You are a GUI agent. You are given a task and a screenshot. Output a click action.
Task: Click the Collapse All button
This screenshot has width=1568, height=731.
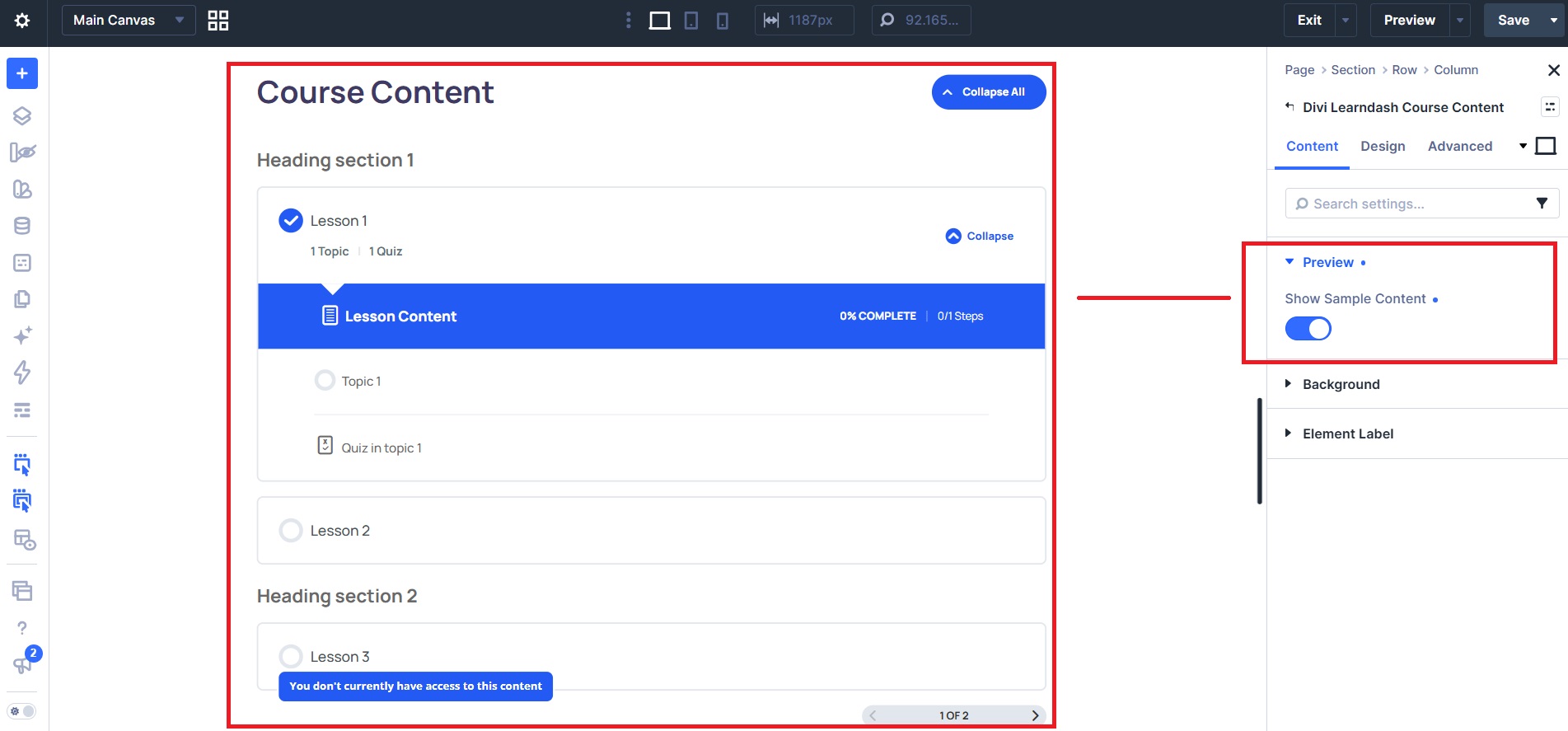coord(989,92)
